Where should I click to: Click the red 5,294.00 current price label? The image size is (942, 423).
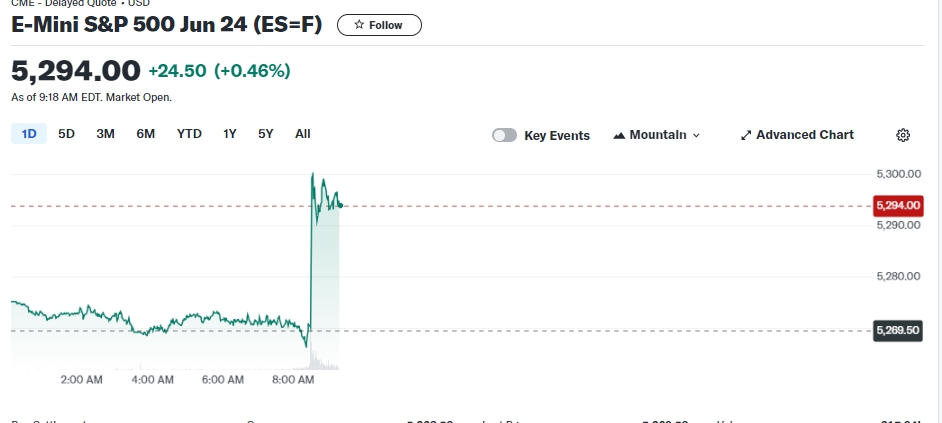(897, 206)
